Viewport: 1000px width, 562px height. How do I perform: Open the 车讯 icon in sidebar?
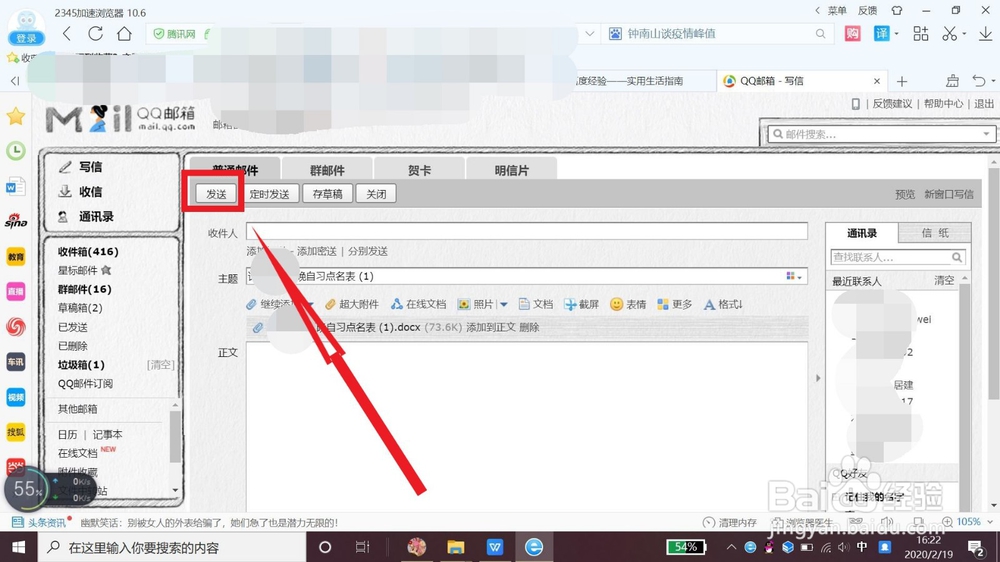[x=16, y=362]
